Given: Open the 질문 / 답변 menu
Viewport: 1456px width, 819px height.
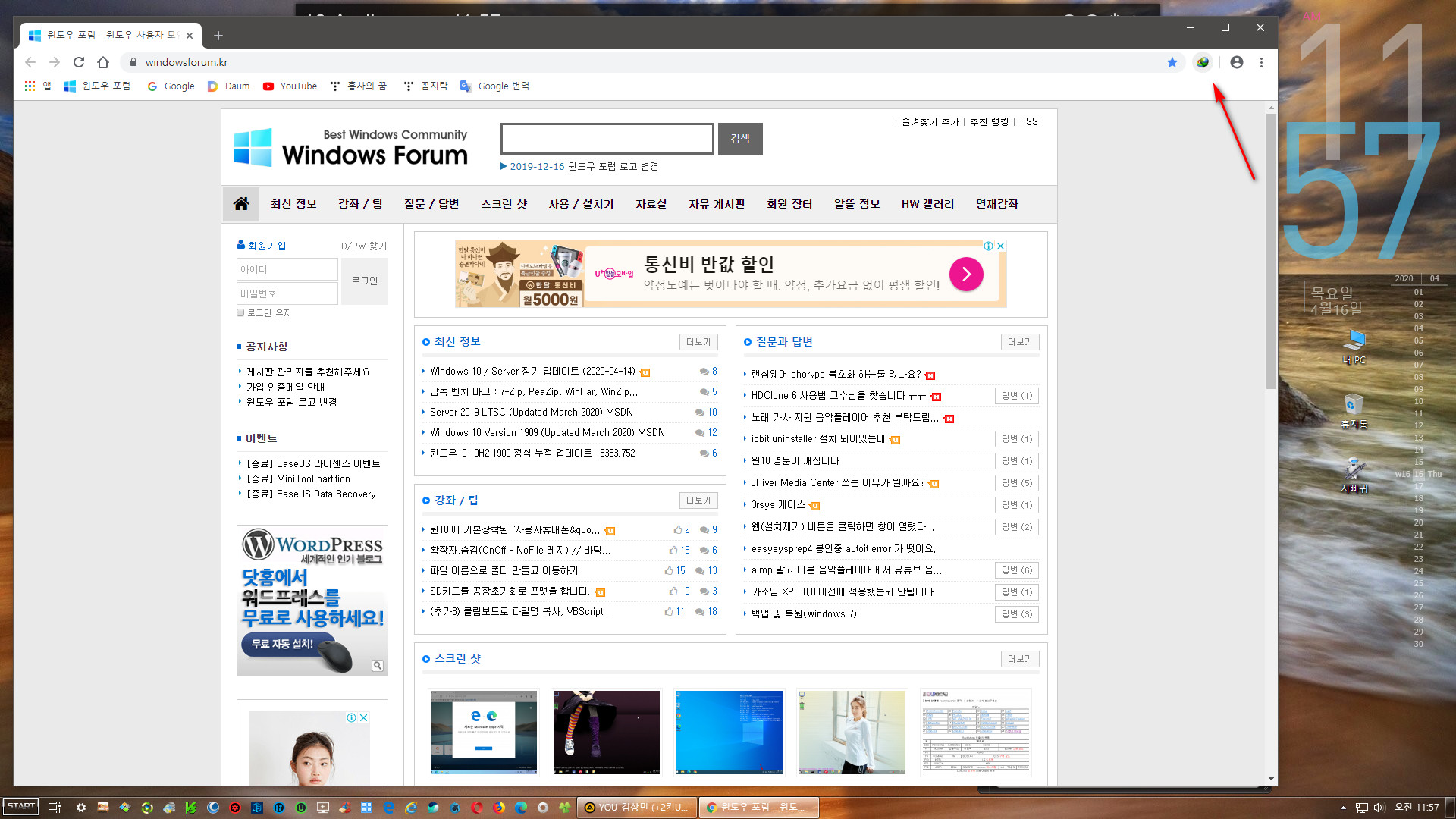Looking at the screenshot, I should pos(431,204).
